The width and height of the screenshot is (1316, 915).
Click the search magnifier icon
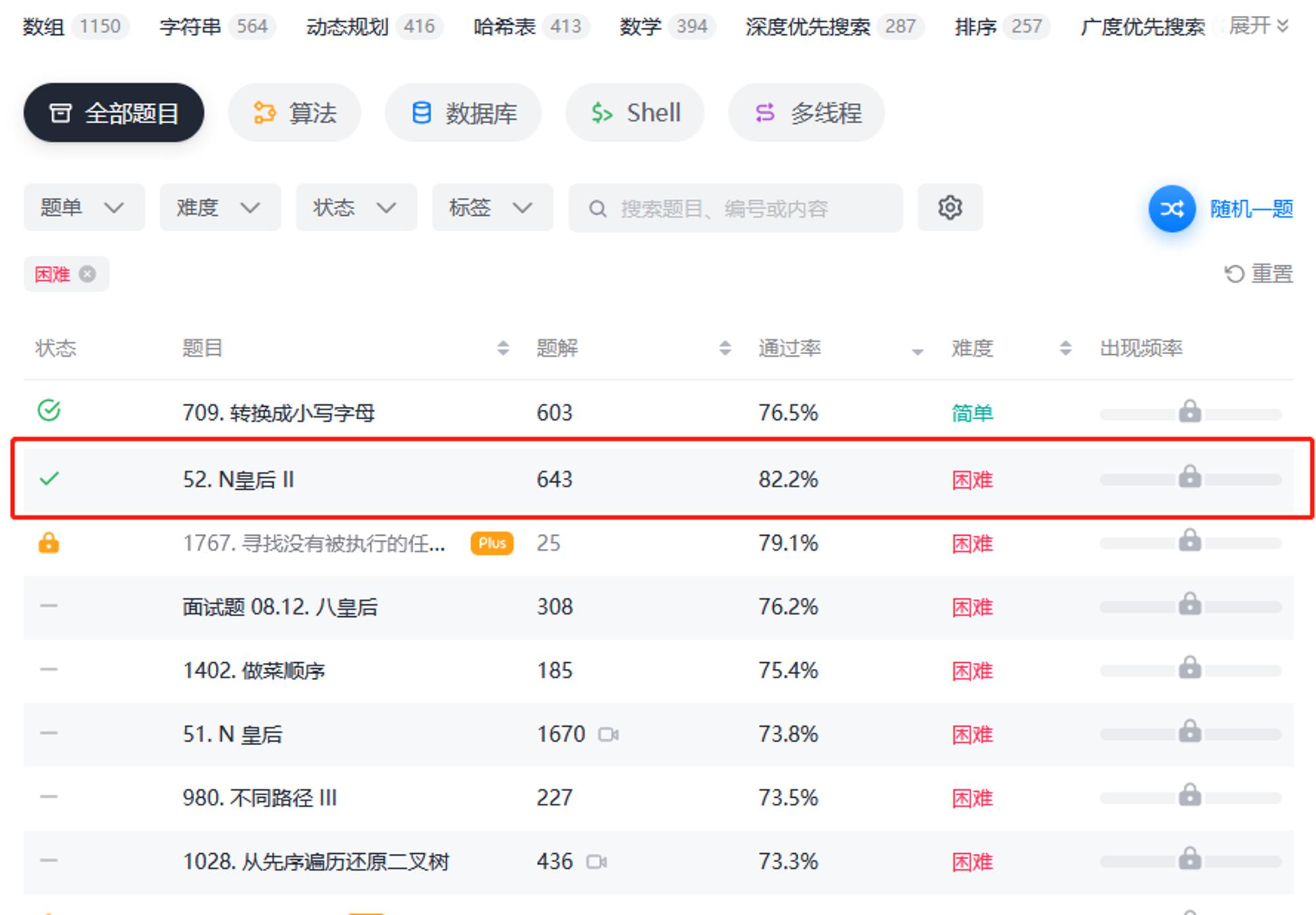pos(597,209)
